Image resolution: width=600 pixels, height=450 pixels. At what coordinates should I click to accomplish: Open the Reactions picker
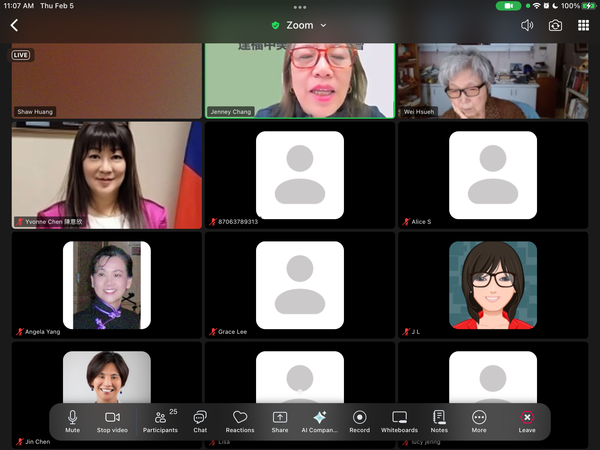click(x=240, y=419)
